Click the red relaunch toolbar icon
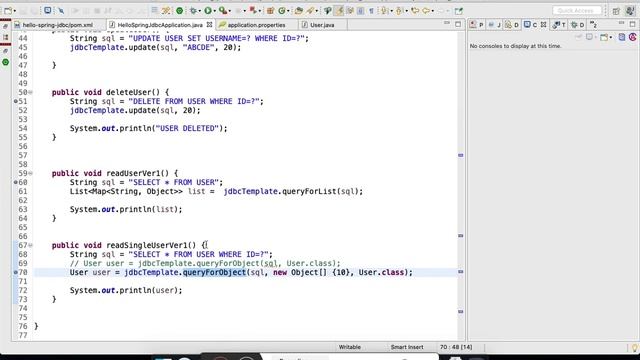Screen dimensions: 640x360 (x=253, y=10)
